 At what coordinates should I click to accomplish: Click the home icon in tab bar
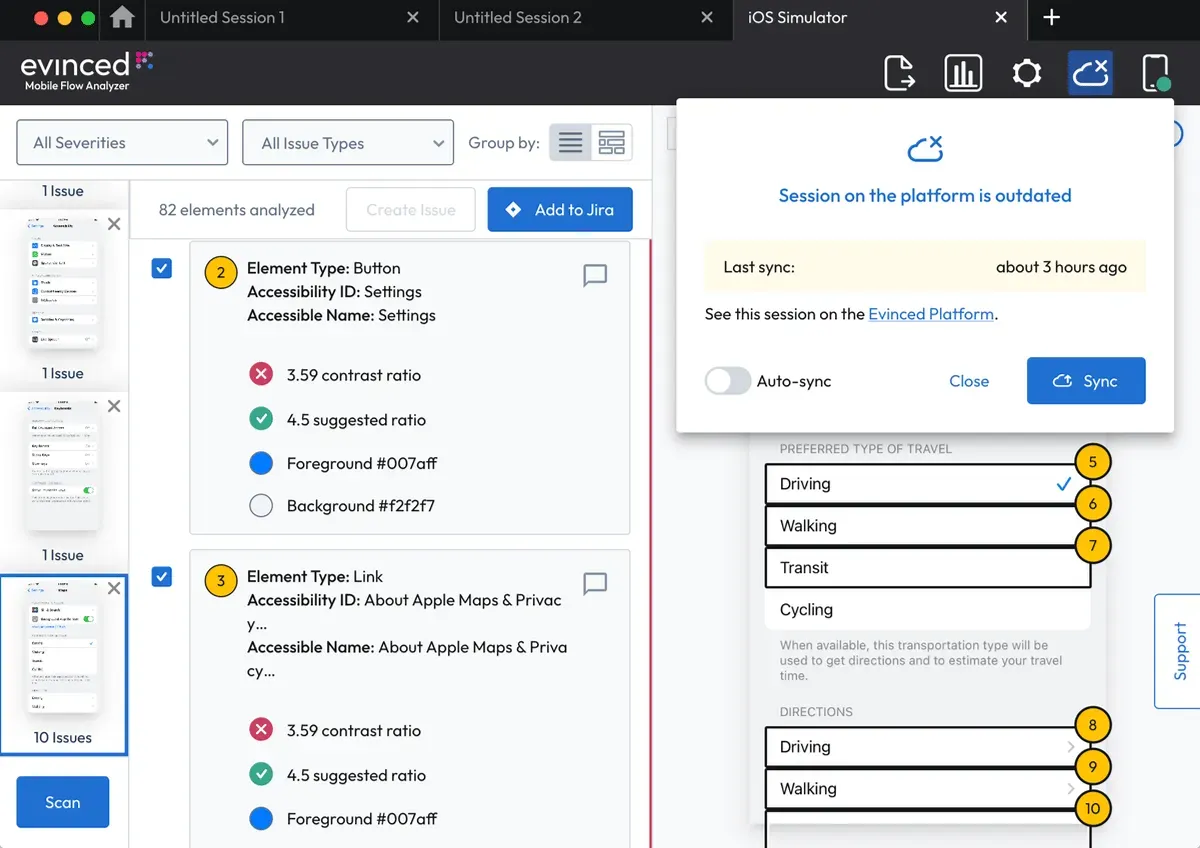click(122, 17)
